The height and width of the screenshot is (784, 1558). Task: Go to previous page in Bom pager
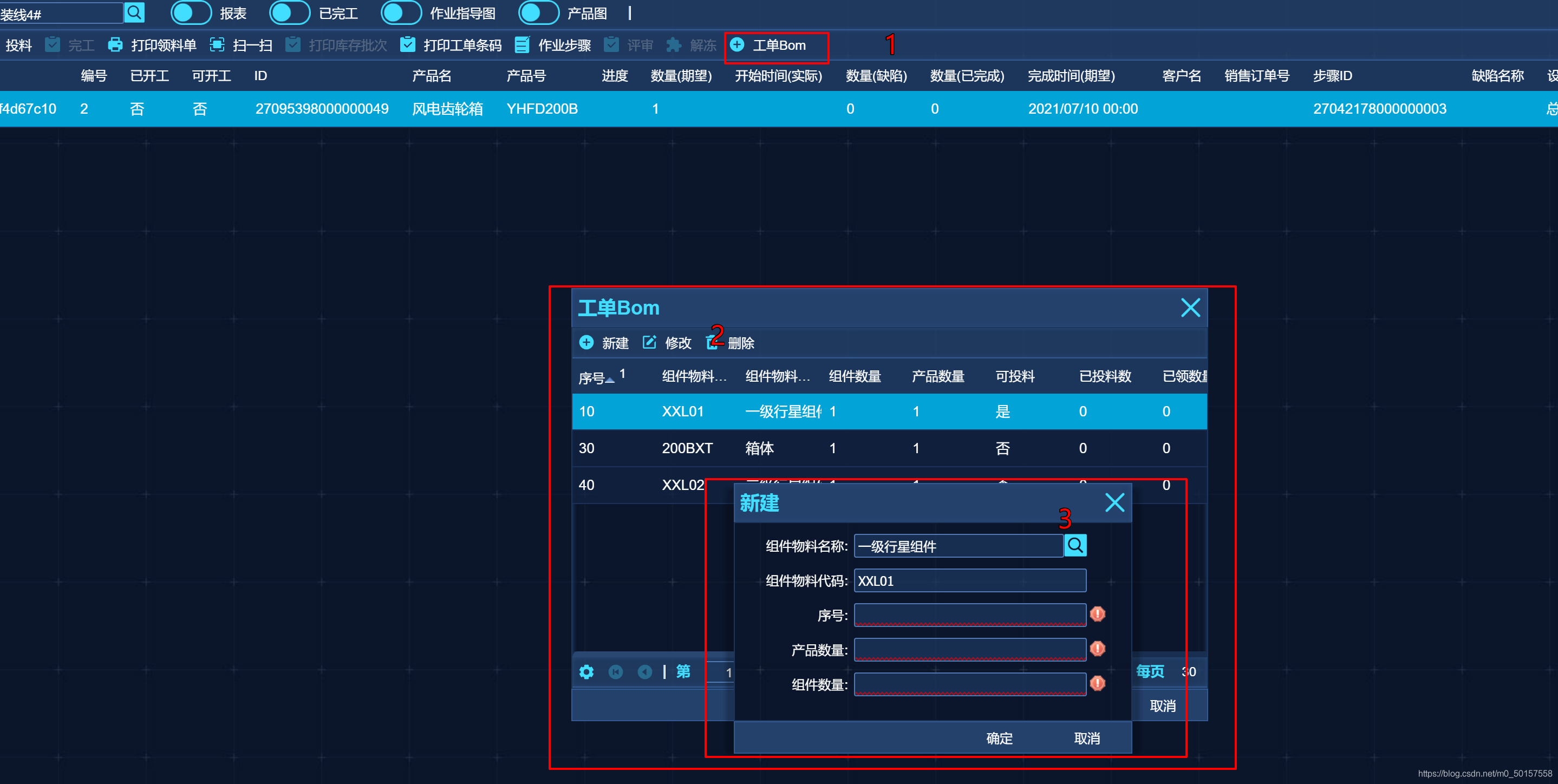pos(645,672)
